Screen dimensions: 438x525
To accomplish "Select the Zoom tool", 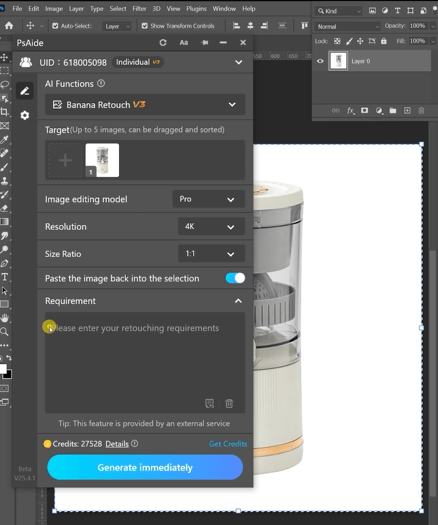I will point(4,331).
